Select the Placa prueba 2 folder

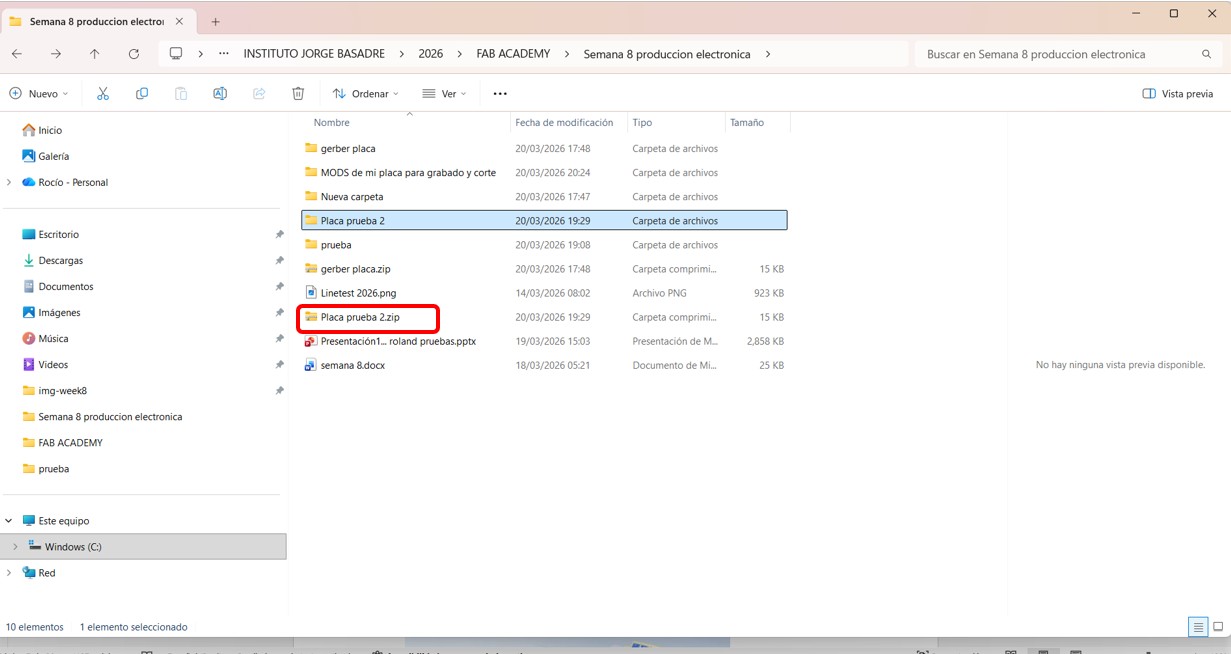click(x=544, y=220)
